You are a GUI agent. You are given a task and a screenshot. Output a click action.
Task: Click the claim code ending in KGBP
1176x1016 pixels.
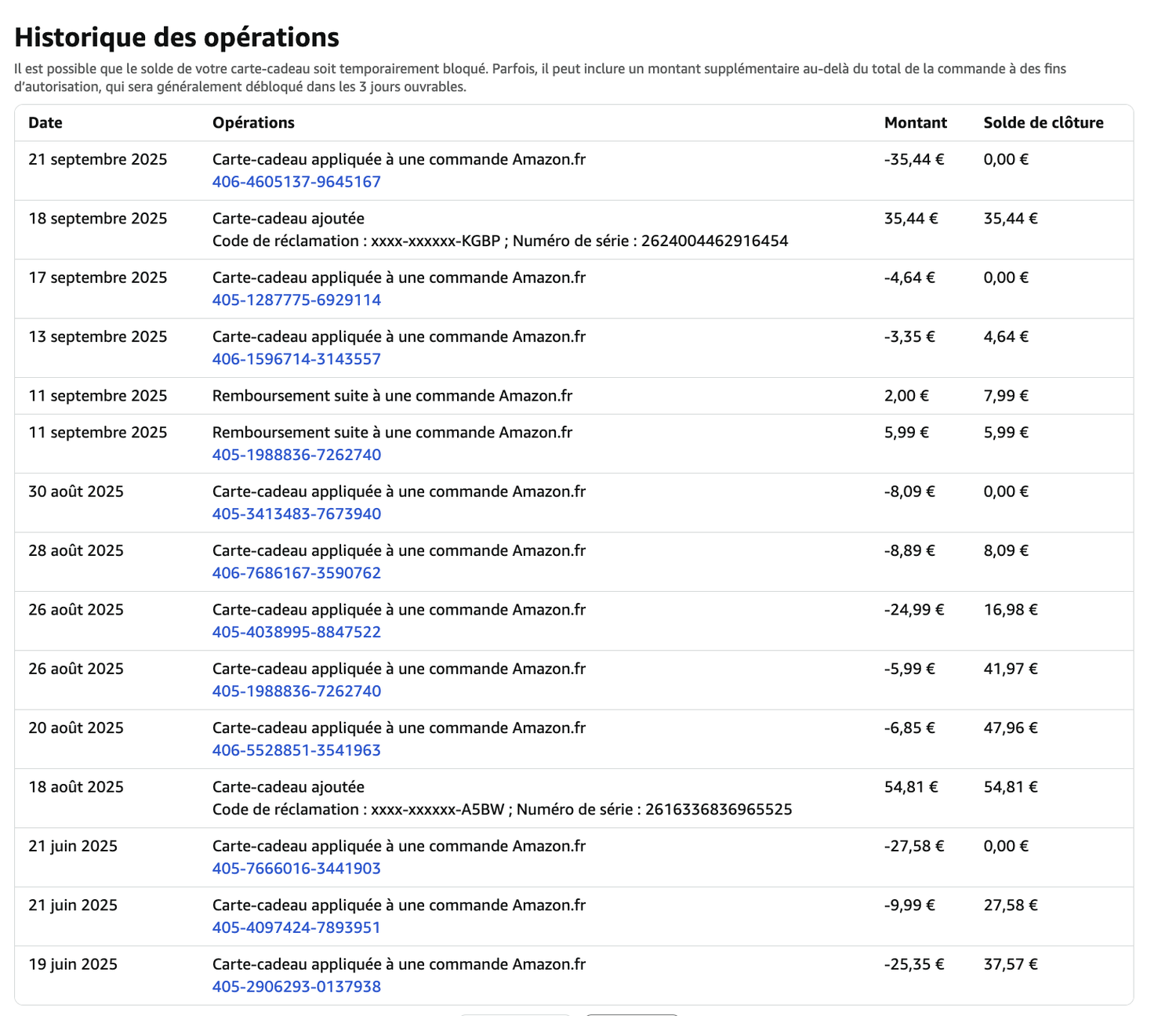(435, 241)
